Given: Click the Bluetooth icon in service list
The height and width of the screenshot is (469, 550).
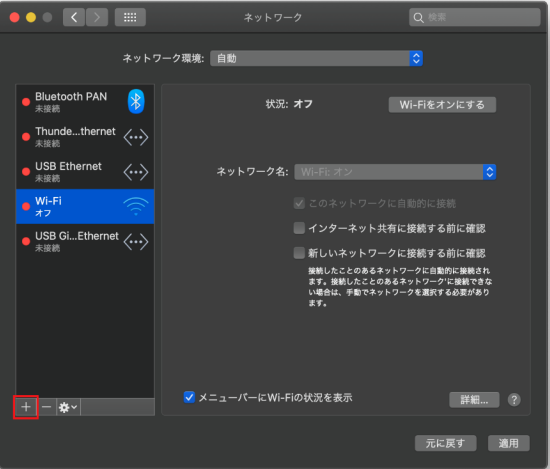Looking at the screenshot, I should point(136,102).
